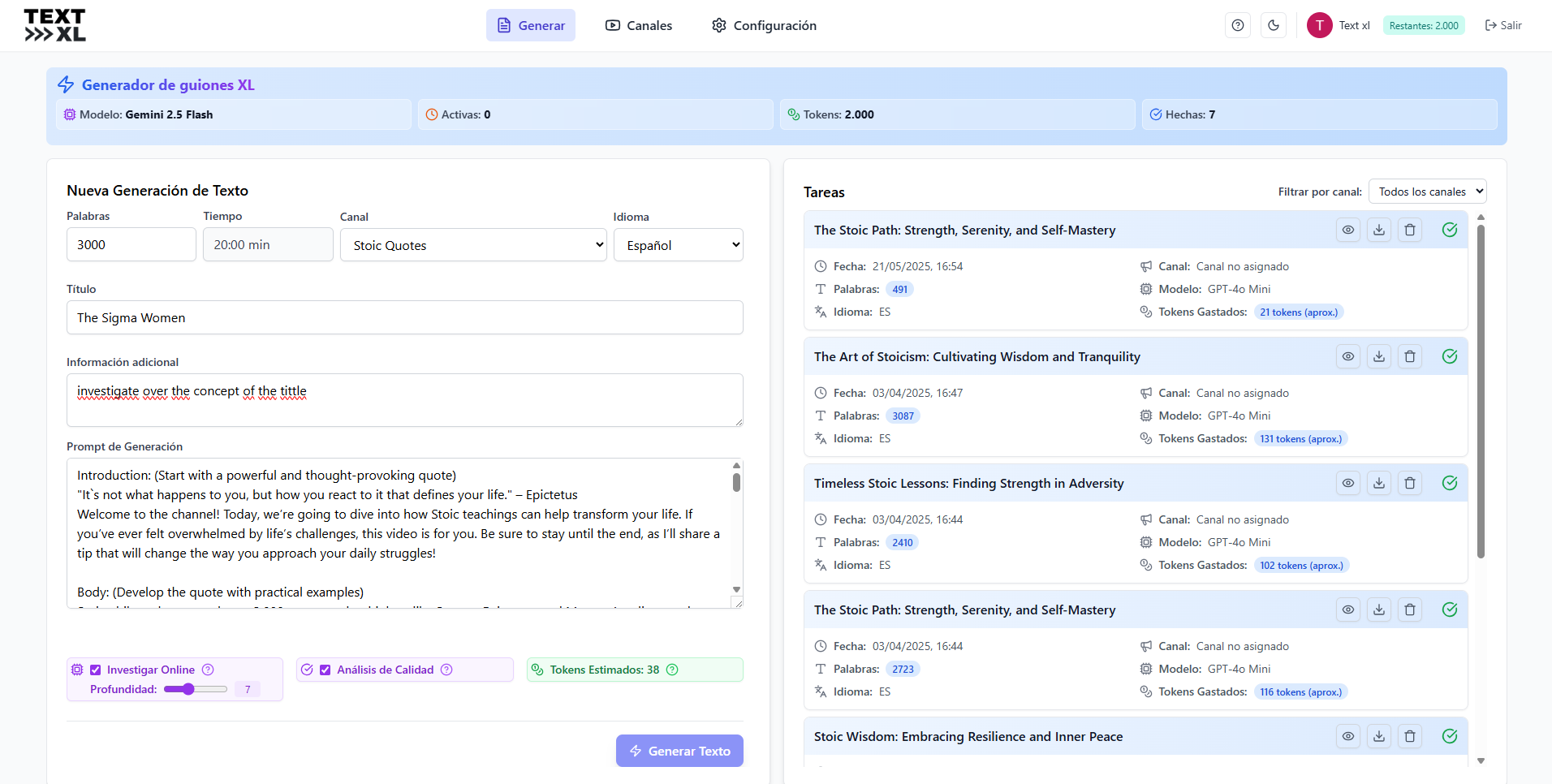Delete the 'Timeless Stoic Lessons' task
Image resolution: width=1552 pixels, height=784 pixels.
point(1410,483)
